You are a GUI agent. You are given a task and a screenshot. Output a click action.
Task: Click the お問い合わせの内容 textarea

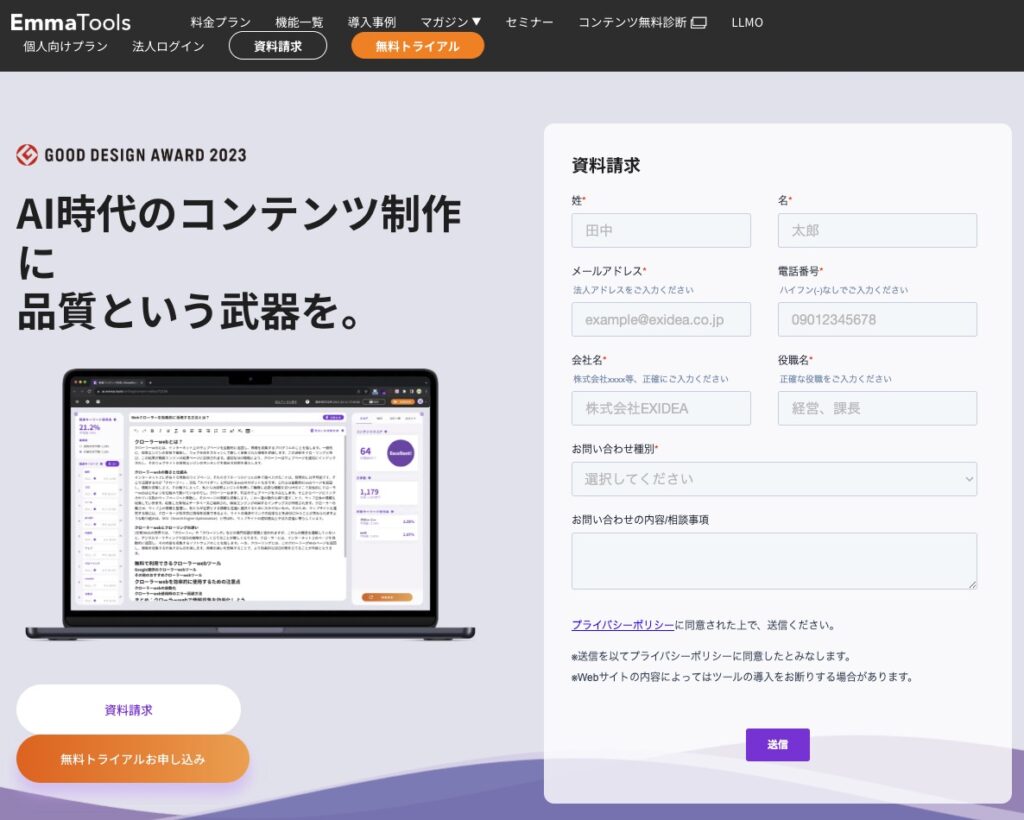(x=774, y=561)
